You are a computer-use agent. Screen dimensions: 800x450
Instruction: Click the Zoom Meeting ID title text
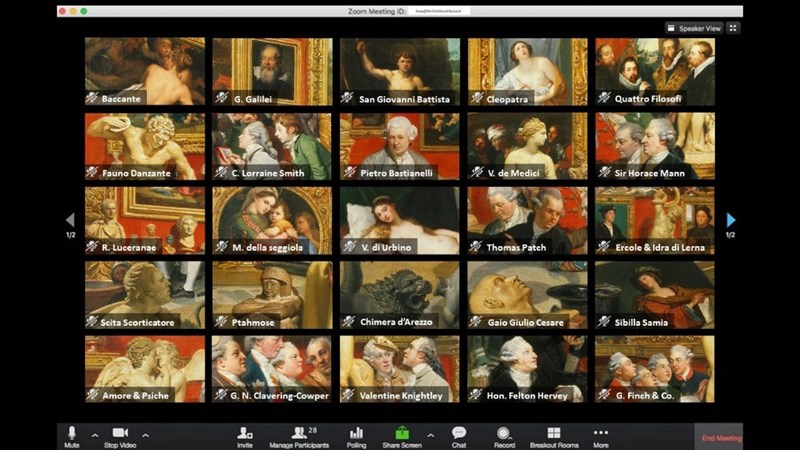click(x=377, y=11)
